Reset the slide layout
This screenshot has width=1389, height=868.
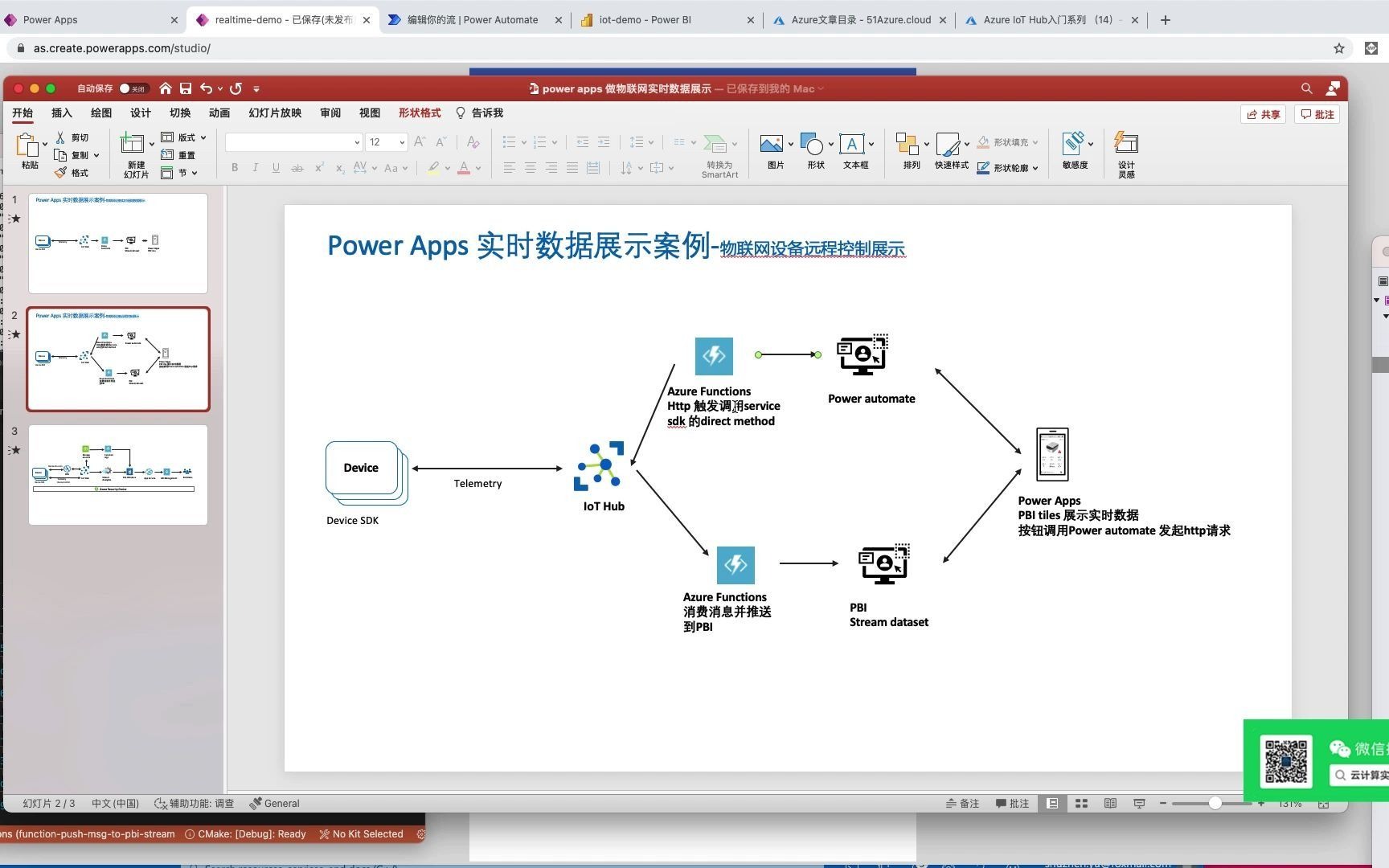pyautogui.click(x=178, y=155)
